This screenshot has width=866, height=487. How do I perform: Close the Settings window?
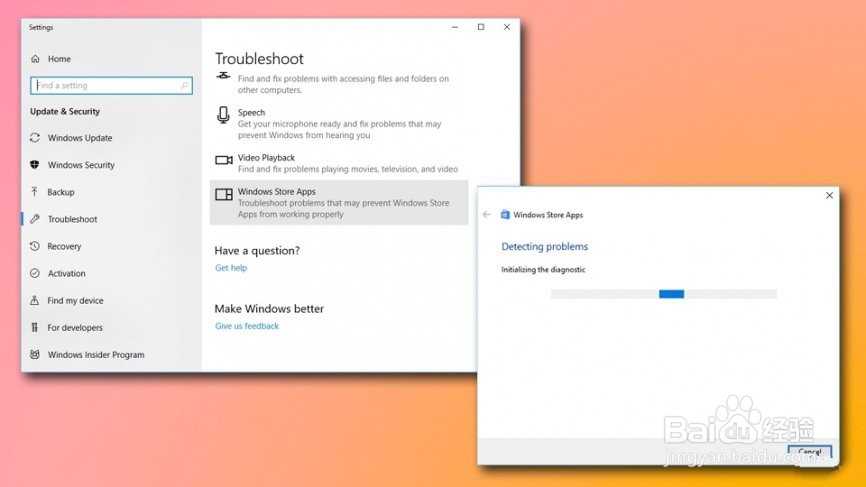coord(506,27)
